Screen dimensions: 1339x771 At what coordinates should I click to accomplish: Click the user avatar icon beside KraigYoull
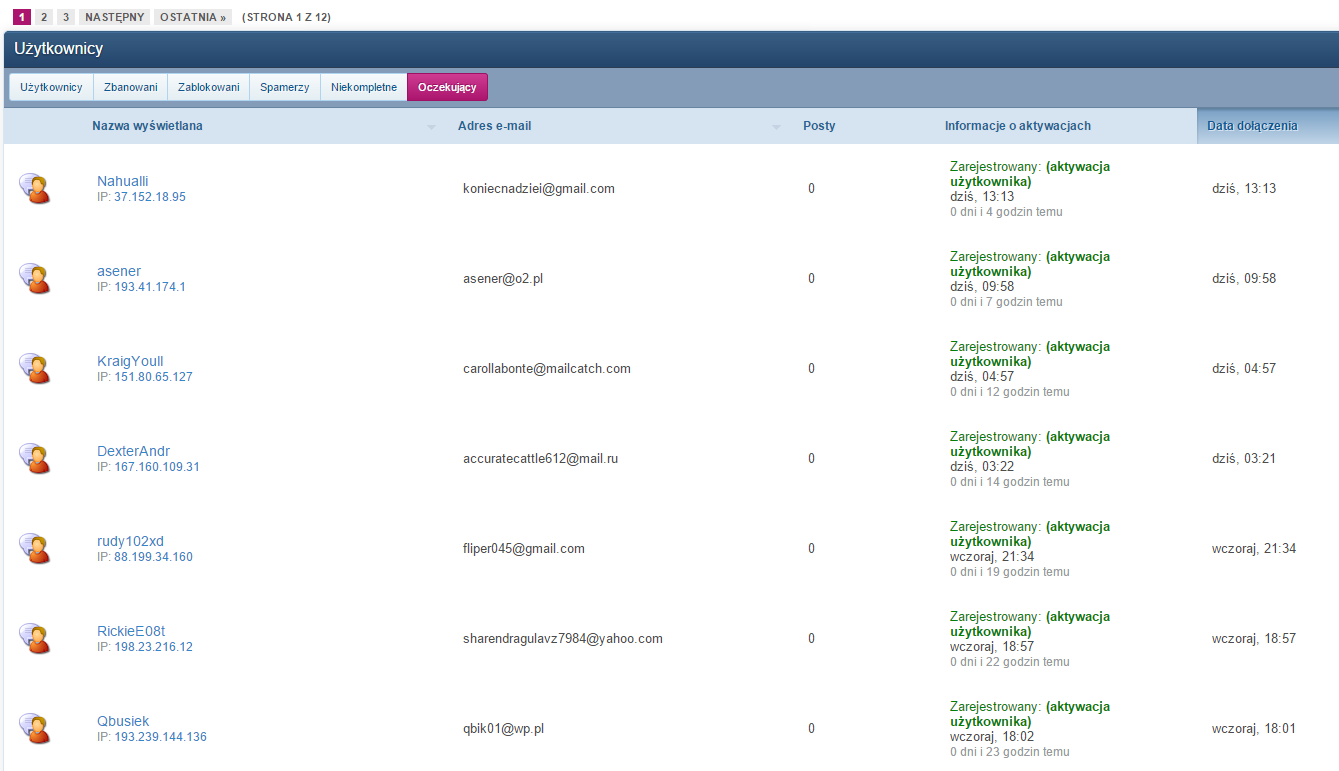34,368
